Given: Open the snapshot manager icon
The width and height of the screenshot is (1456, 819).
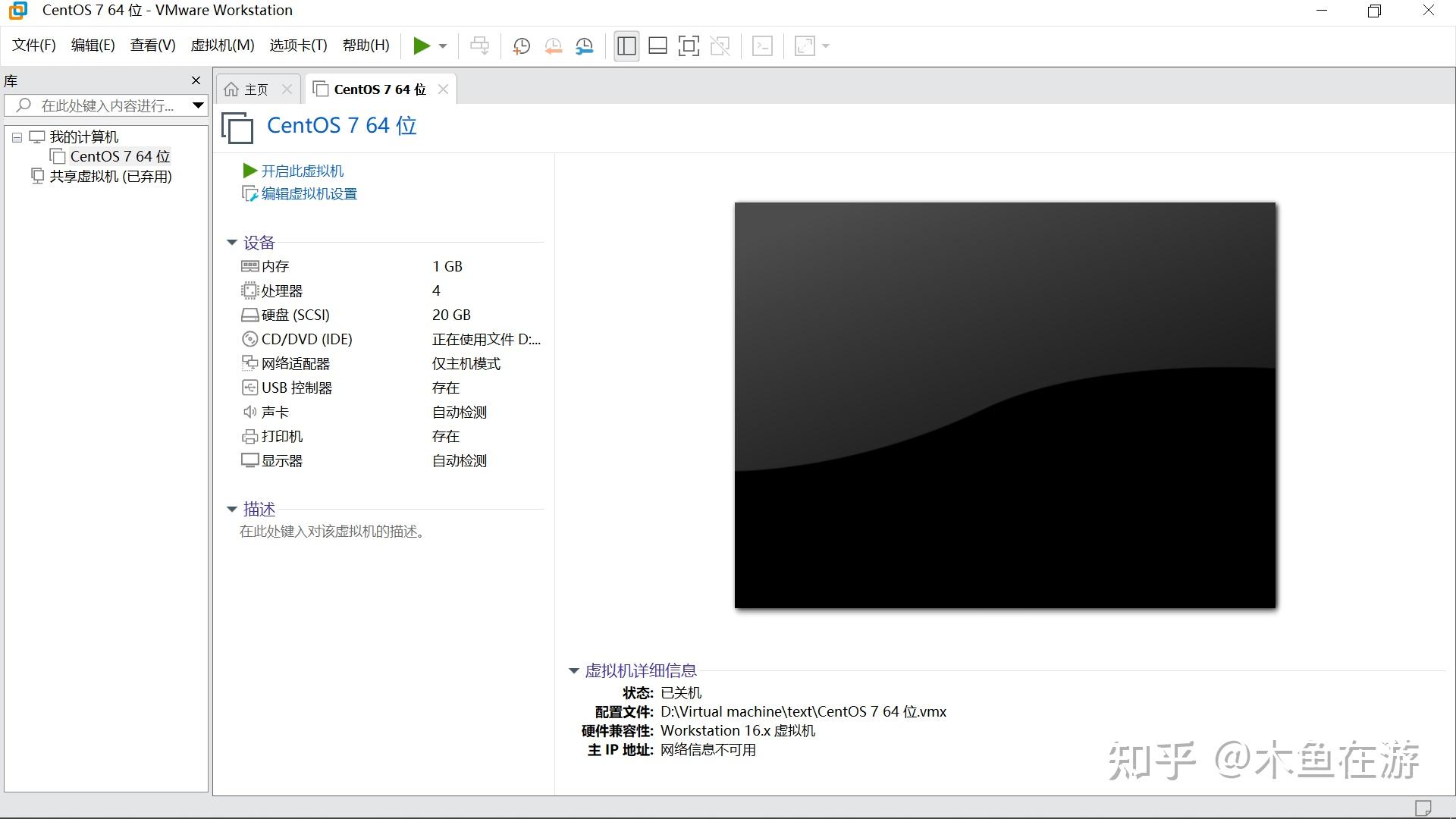Looking at the screenshot, I should (585, 45).
